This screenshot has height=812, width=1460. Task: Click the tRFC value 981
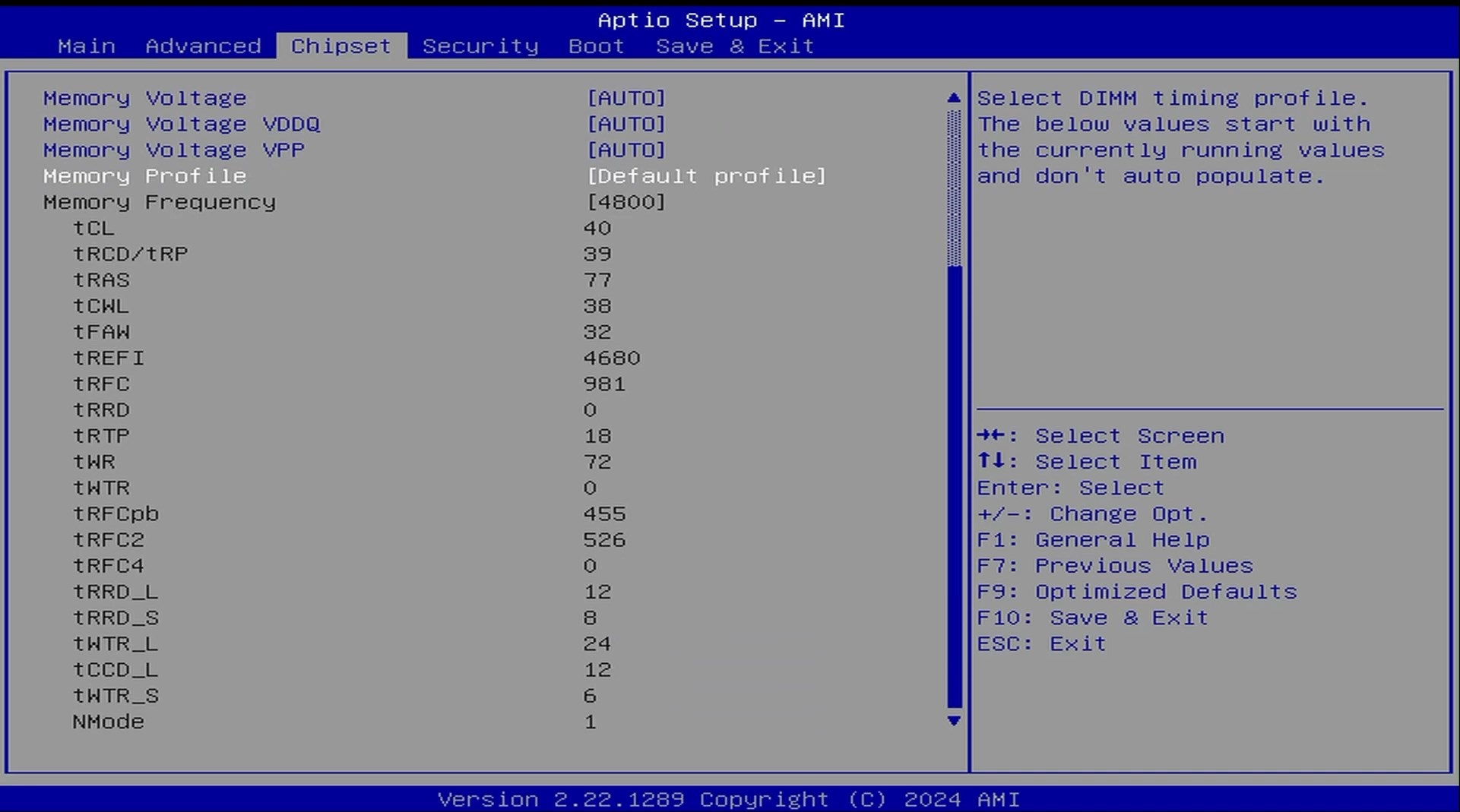click(604, 384)
